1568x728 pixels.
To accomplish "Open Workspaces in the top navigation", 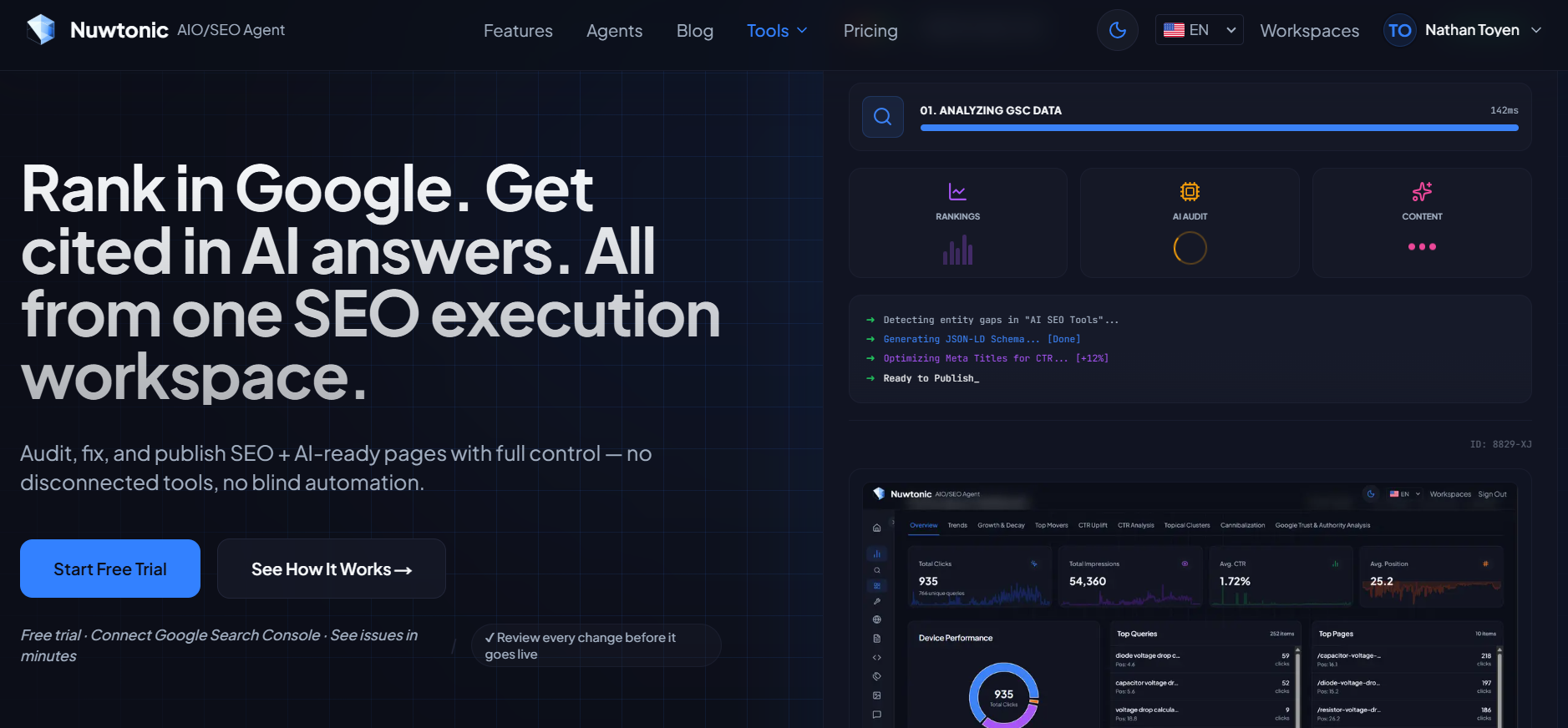I will [1309, 31].
